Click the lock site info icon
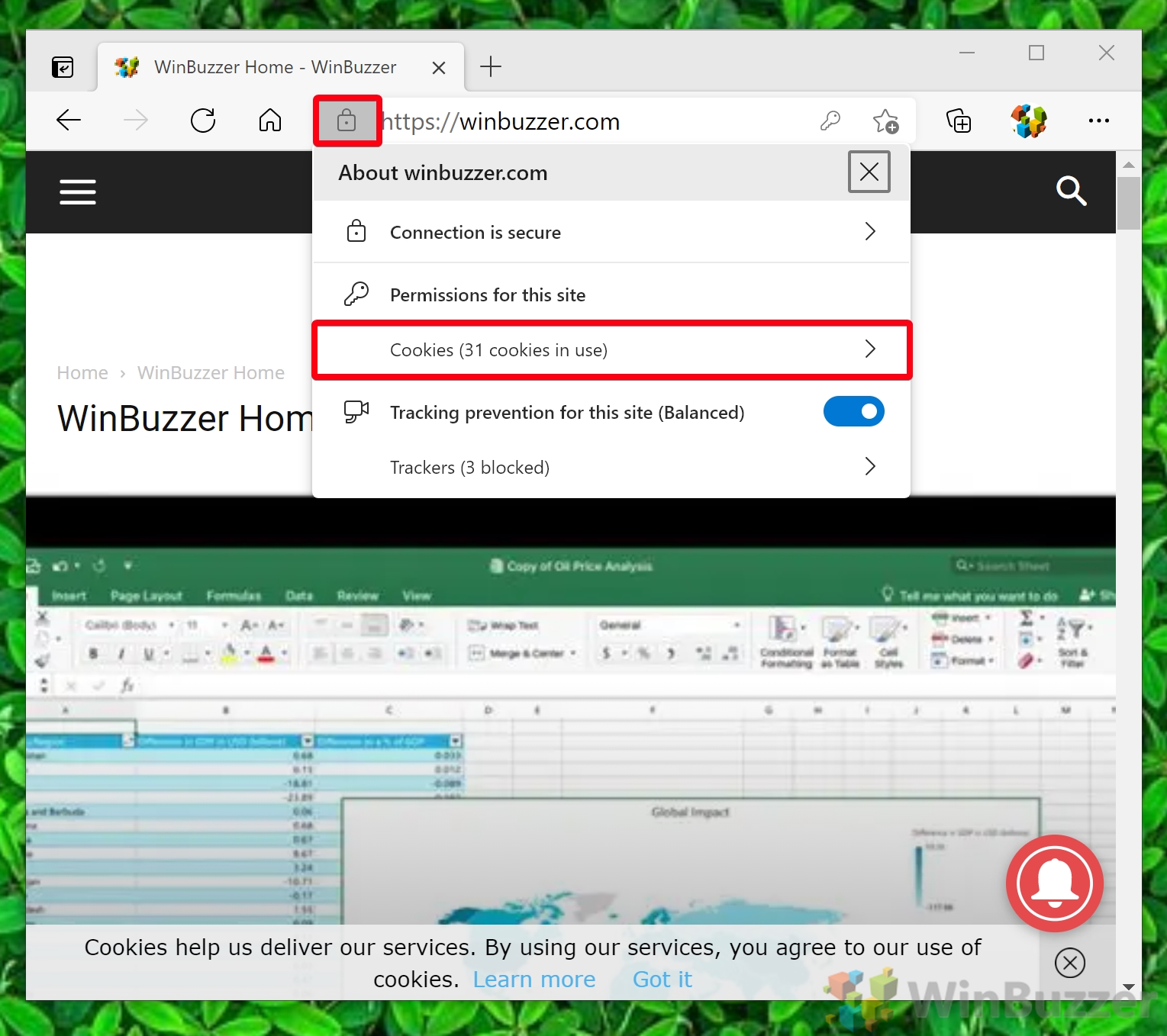 [347, 121]
